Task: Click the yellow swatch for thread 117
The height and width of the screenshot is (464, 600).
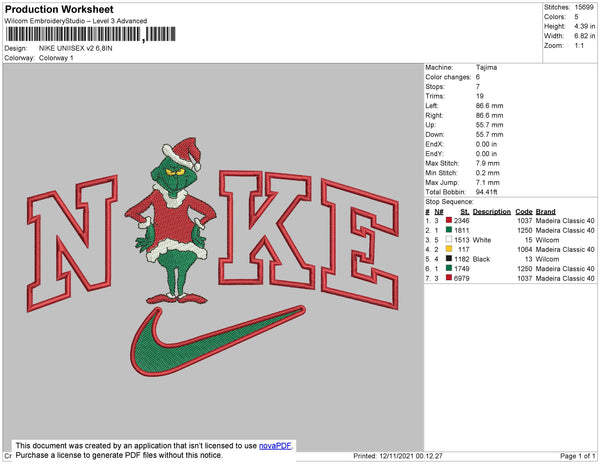Action: coord(448,249)
